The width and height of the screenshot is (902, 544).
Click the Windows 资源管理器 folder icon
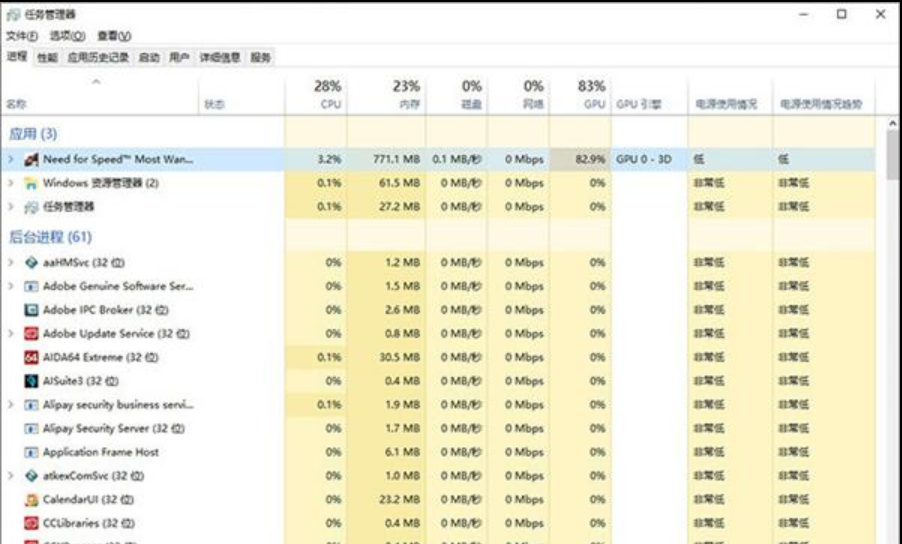[x=31, y=183]
